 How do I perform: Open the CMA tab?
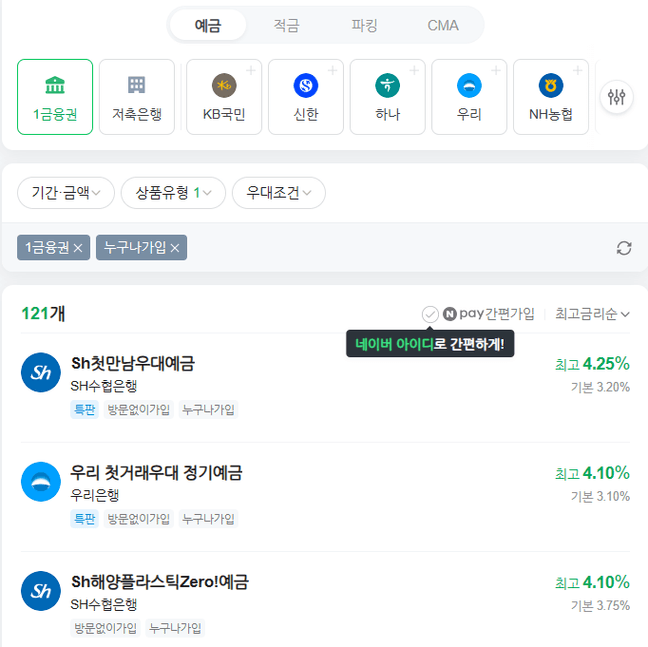tap(443, 25)
